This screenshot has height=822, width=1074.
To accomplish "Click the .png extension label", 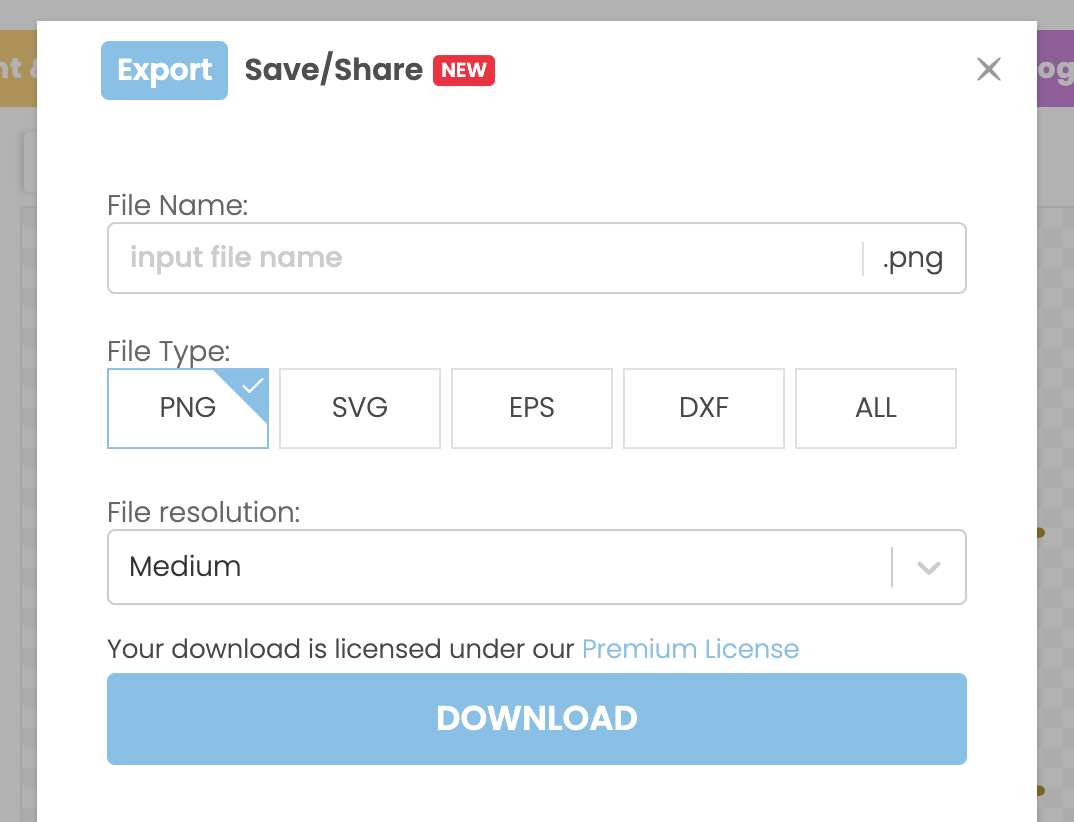I will click(x=913, y=257).
